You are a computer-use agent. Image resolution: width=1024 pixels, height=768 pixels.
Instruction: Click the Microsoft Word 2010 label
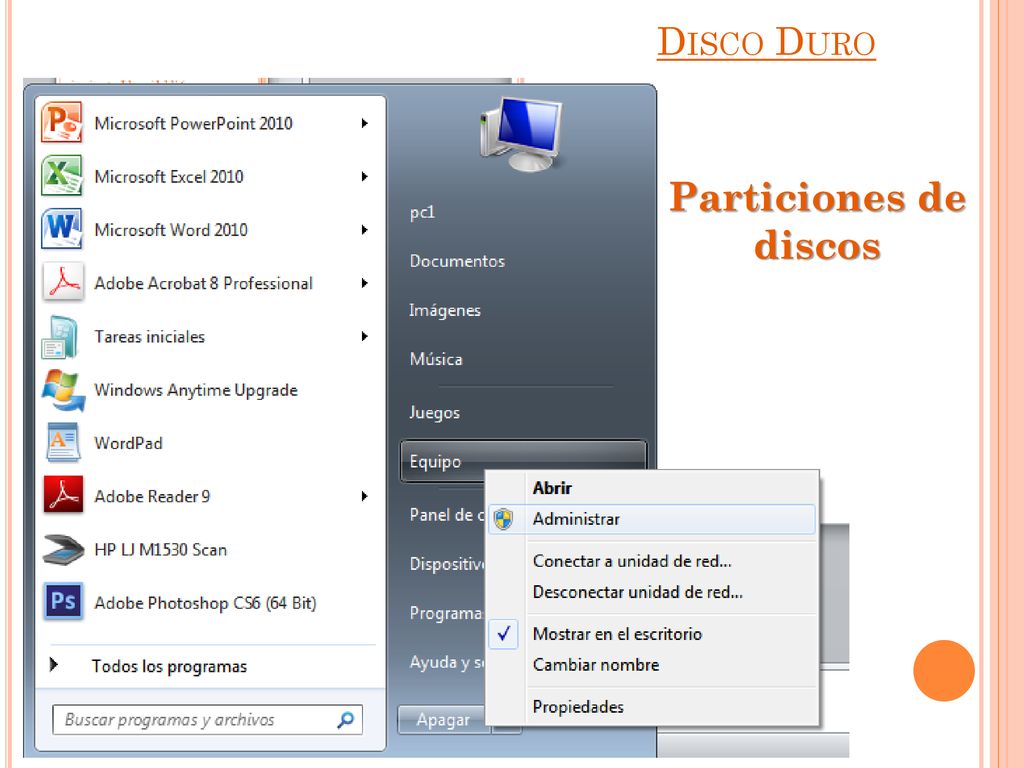tap(171, 230)
